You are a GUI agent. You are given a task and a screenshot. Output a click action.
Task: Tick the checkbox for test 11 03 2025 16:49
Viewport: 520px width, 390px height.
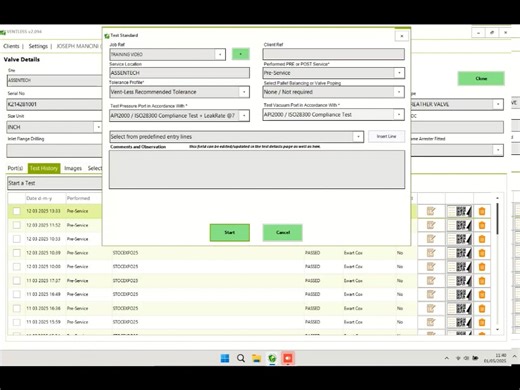(17, 294)
